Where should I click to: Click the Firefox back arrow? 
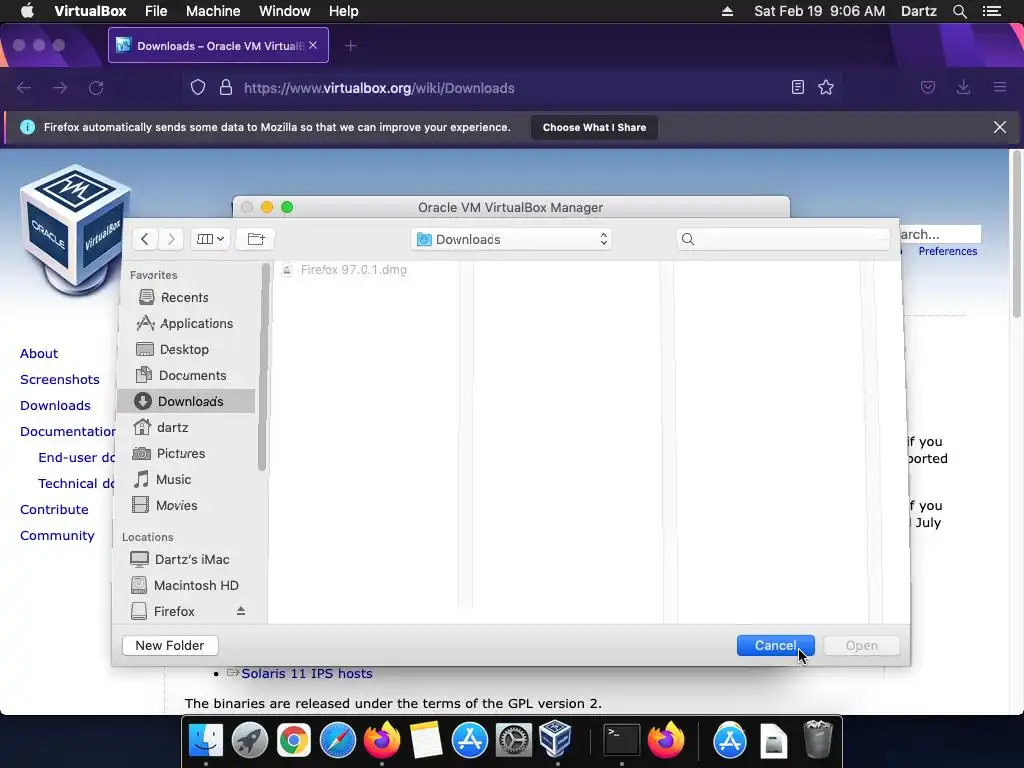click(24, 88)
